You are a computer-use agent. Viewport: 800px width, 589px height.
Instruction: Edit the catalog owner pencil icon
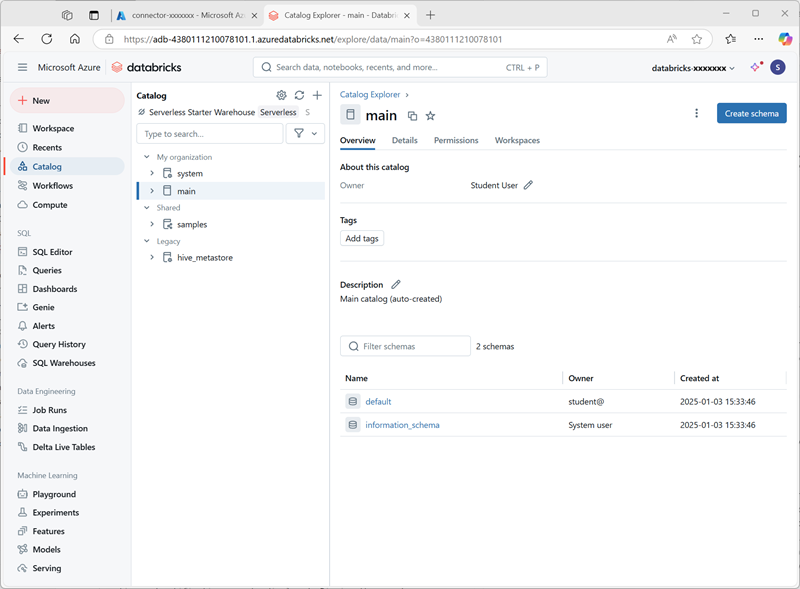[x=529, y=185]
